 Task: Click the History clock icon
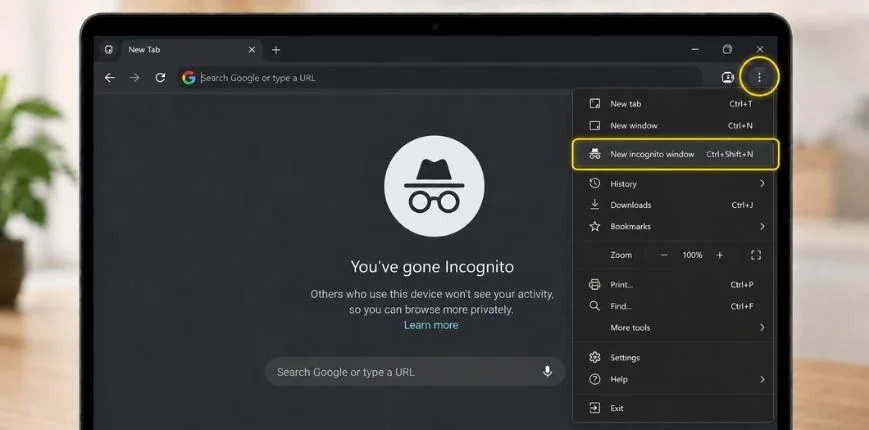[595, 183]
